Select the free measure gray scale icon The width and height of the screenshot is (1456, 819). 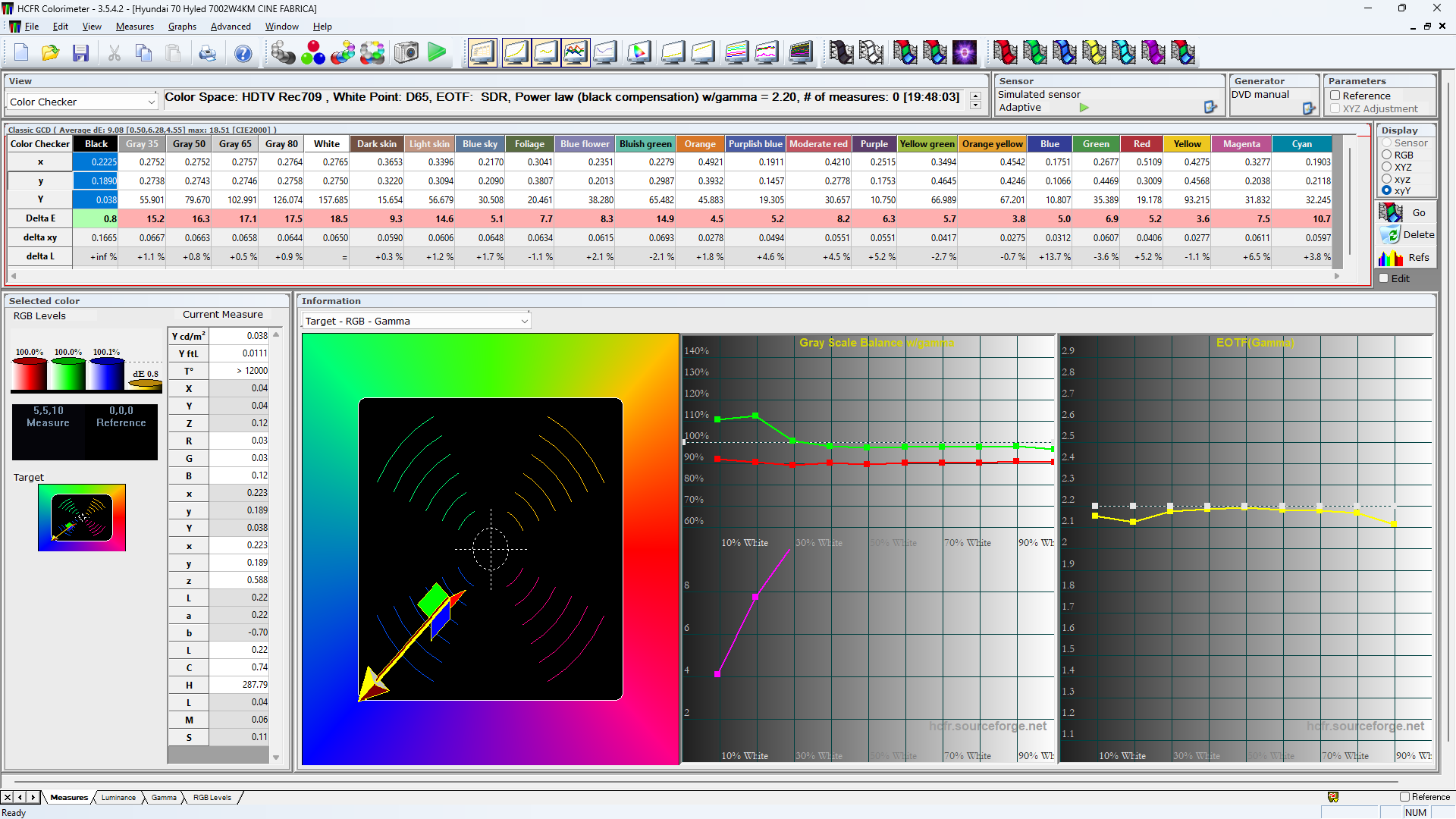click(284, 52)
